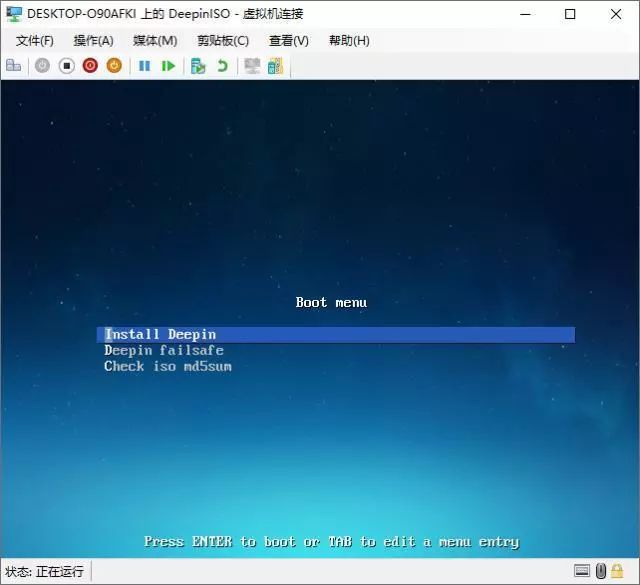Image resolution: width=640 pixels, height=585 pixels.
Task: Select the Install Deepin boot entry
Action: coord(336,335)
